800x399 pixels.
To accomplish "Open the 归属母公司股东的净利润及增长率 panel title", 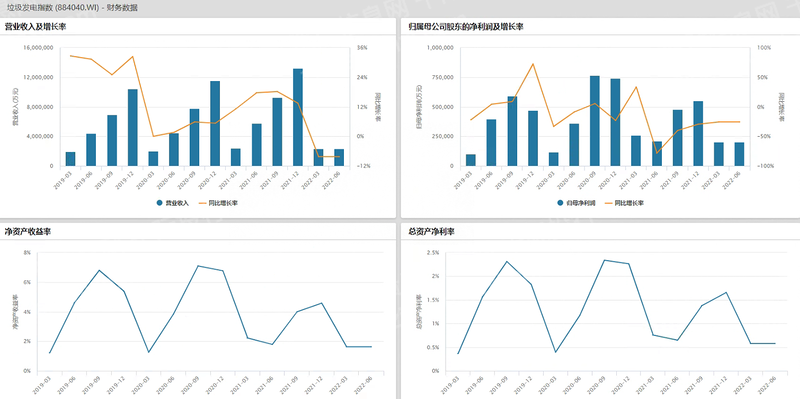I will point(465,27).
